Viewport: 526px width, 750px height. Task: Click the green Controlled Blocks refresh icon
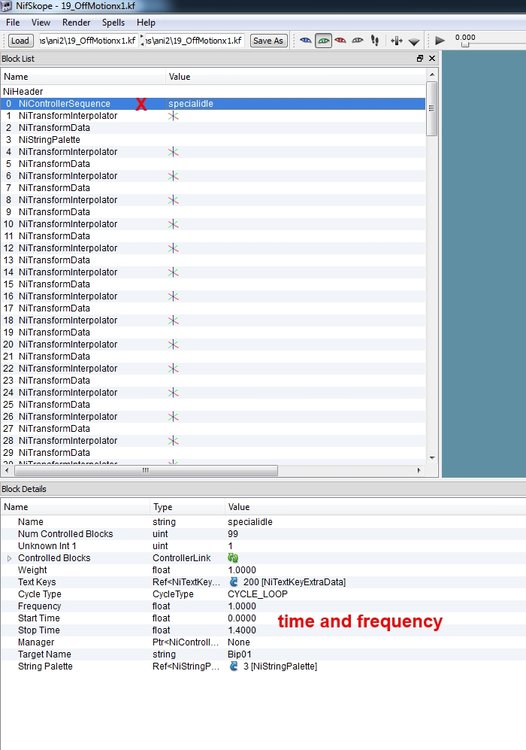click(x=233, y=558)
